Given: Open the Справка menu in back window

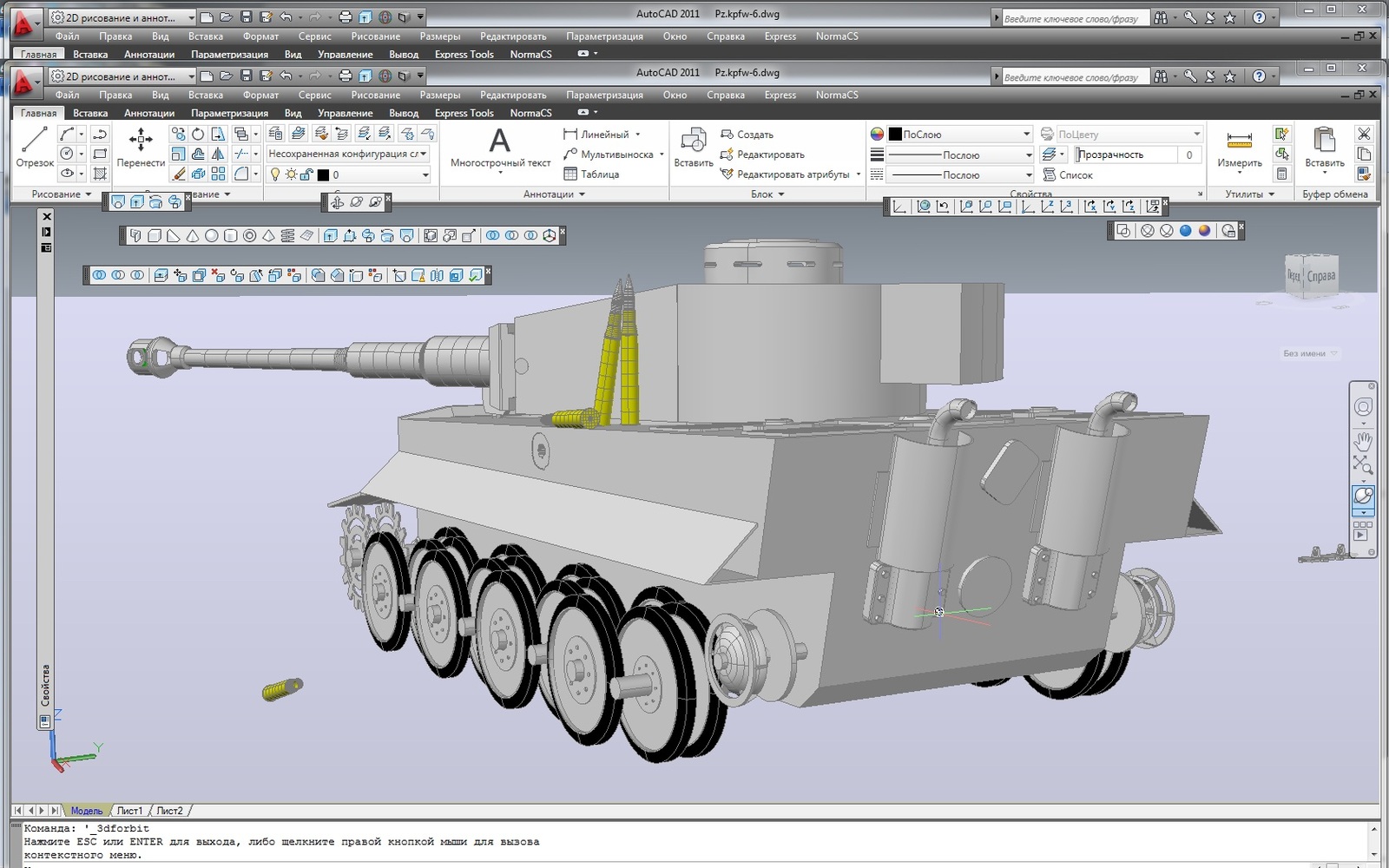Looking at the screenshot, I should [725, 36].
